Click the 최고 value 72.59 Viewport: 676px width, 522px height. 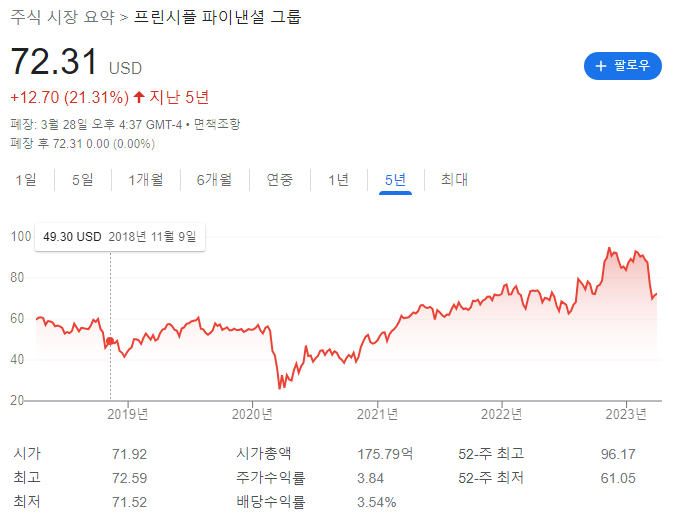point(129,478)
